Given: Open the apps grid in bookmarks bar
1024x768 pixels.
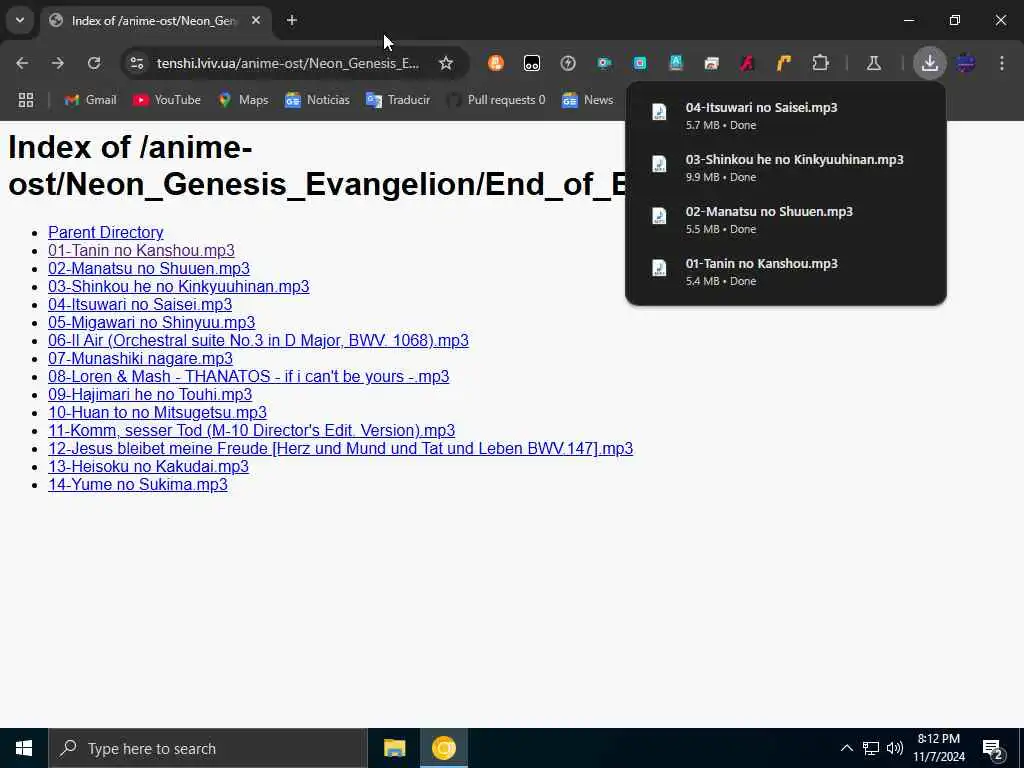Looking at the screenshot, I should (x=26, y=100).
